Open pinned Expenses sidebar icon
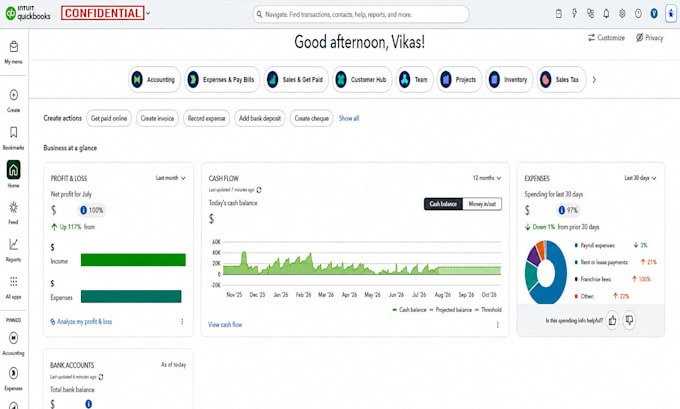The height and width of the screenshot is (409, 680). 13,373
